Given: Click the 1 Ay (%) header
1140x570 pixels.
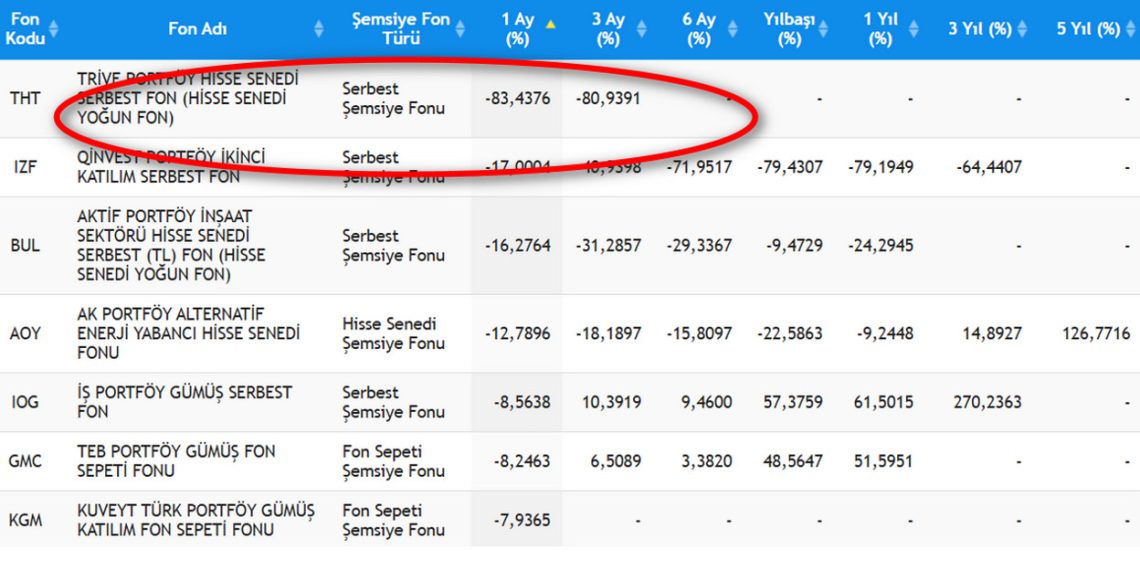Looking at the screenshot, I should point(517,29).
